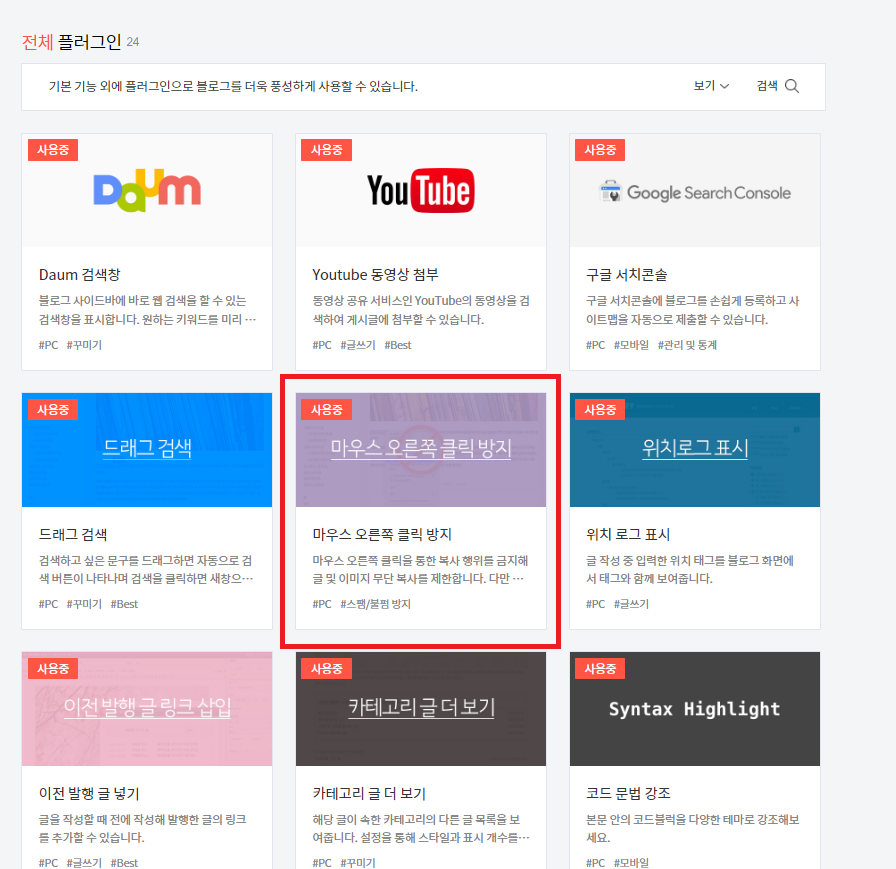Image resolution: width=896 pixels, height=869 pixels.
Task: Click #관리 및 통계 tag
Action: click(x=687, y=345)
